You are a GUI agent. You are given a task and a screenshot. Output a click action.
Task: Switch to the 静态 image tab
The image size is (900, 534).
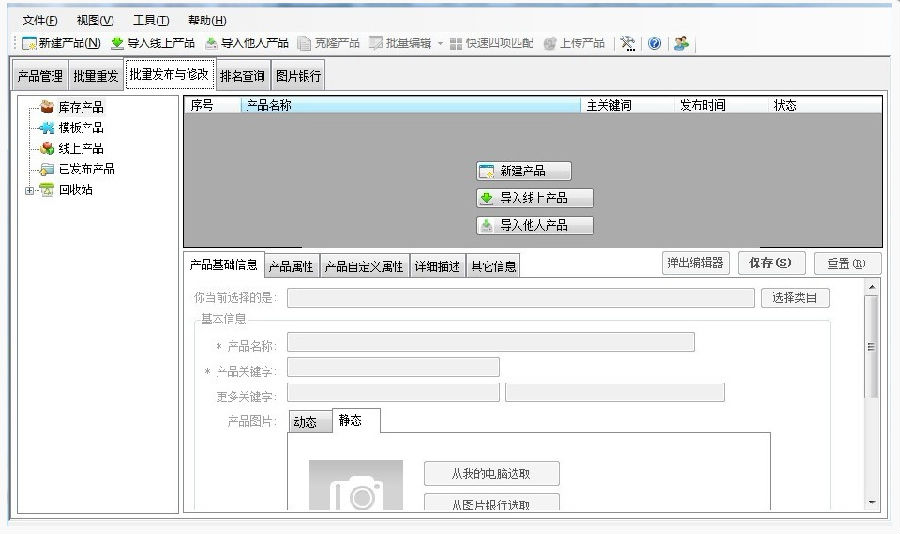(356, 420)
